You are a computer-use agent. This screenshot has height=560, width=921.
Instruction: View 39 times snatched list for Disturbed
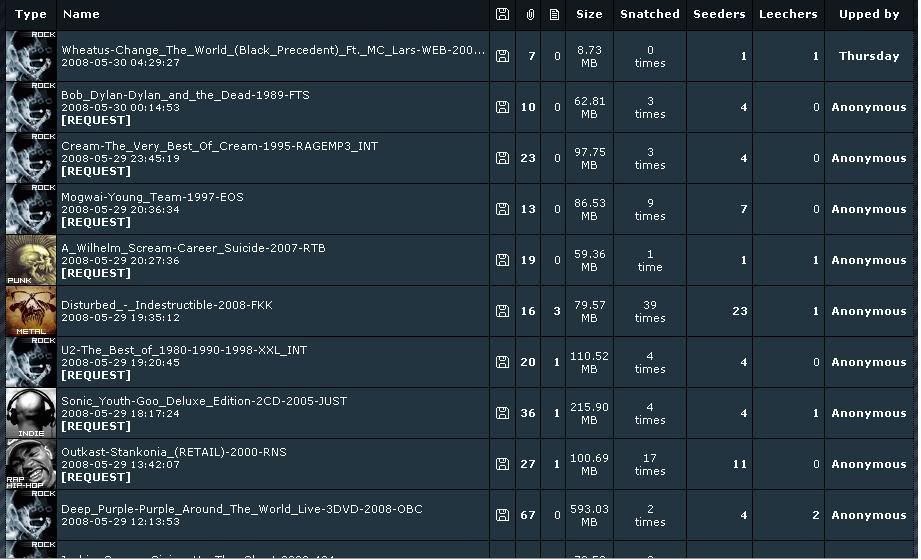(x=649, y=311)
